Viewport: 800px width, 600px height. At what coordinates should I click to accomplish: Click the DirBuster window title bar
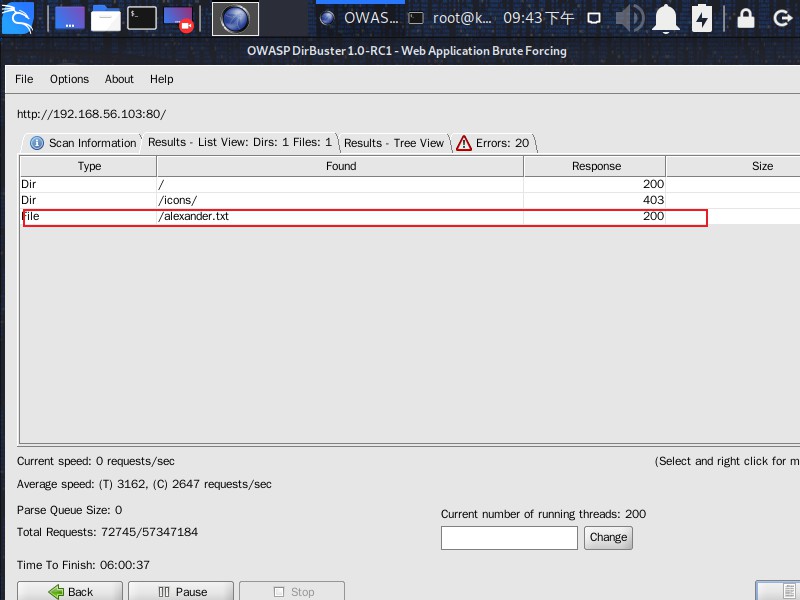407,51
